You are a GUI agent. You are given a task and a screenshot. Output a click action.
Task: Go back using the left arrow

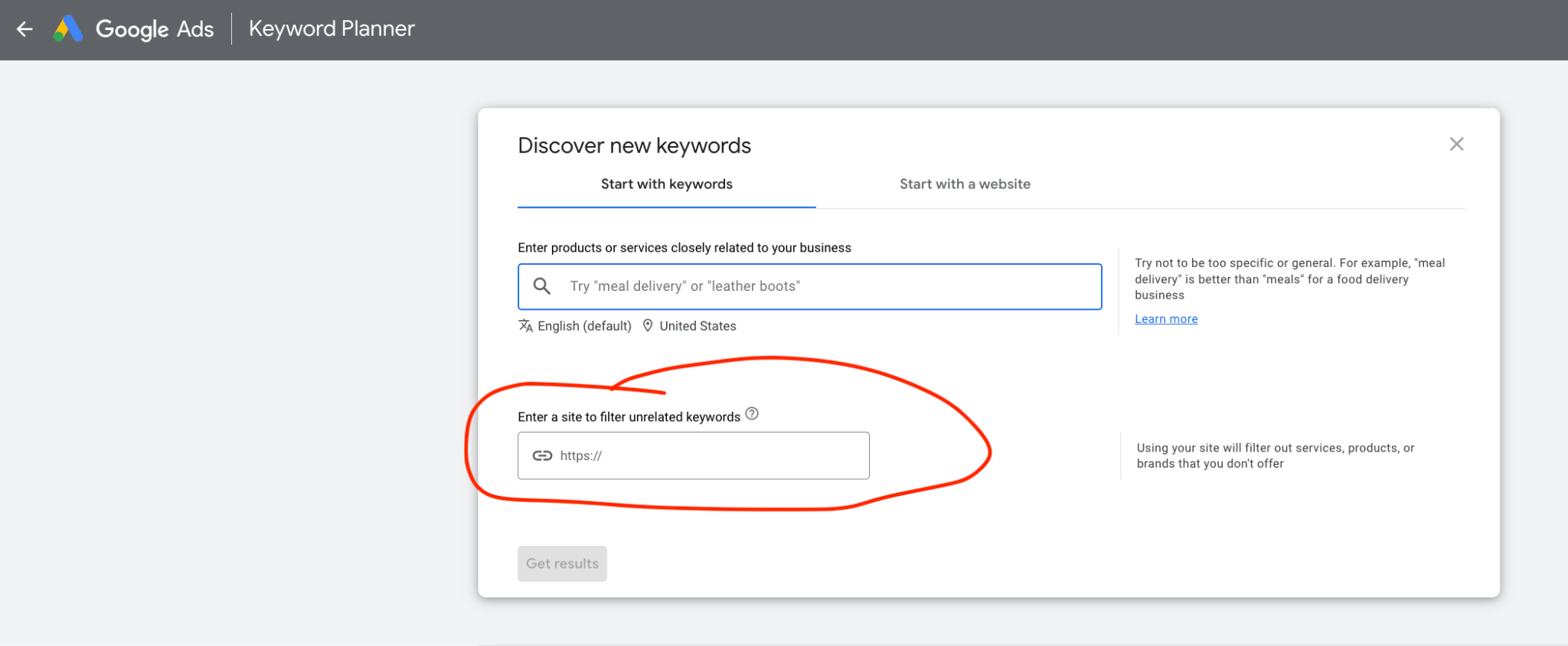pos(24,29)
